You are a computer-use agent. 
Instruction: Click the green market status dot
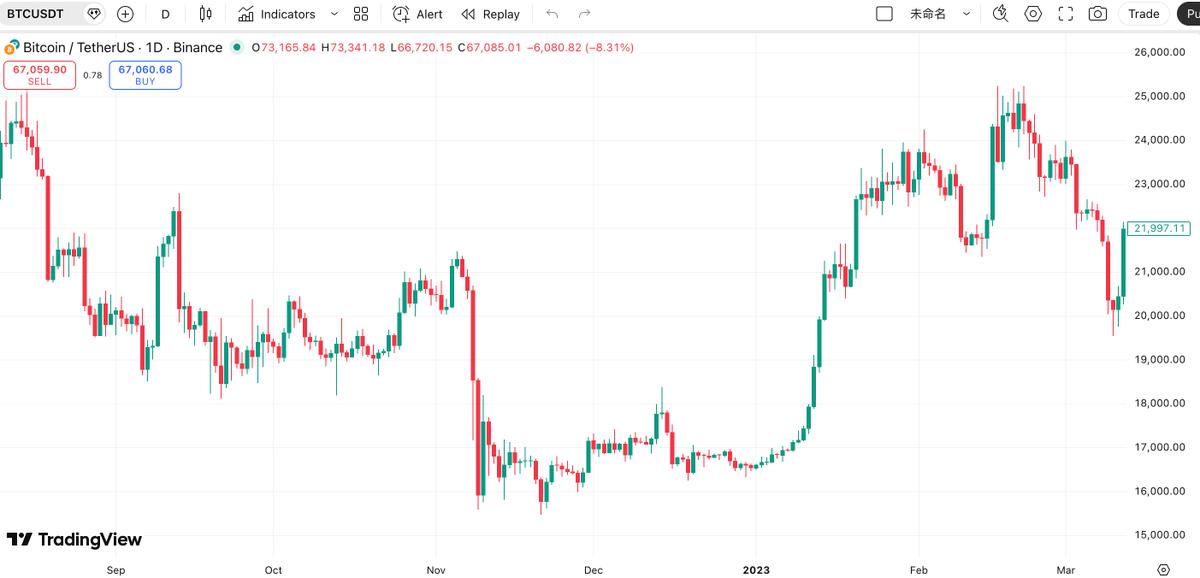point(236,47)
